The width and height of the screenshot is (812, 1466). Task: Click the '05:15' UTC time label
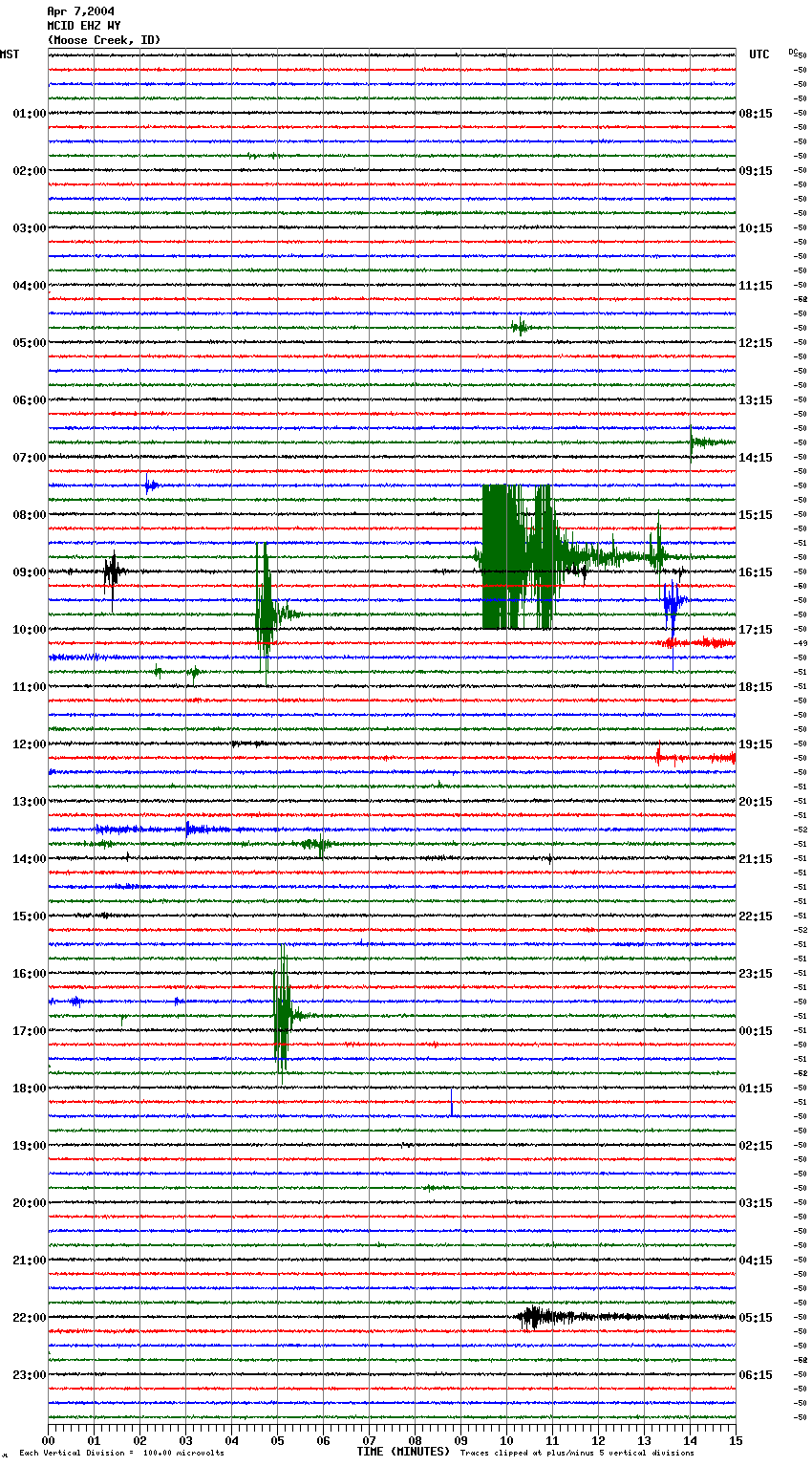pos(756,1318)
